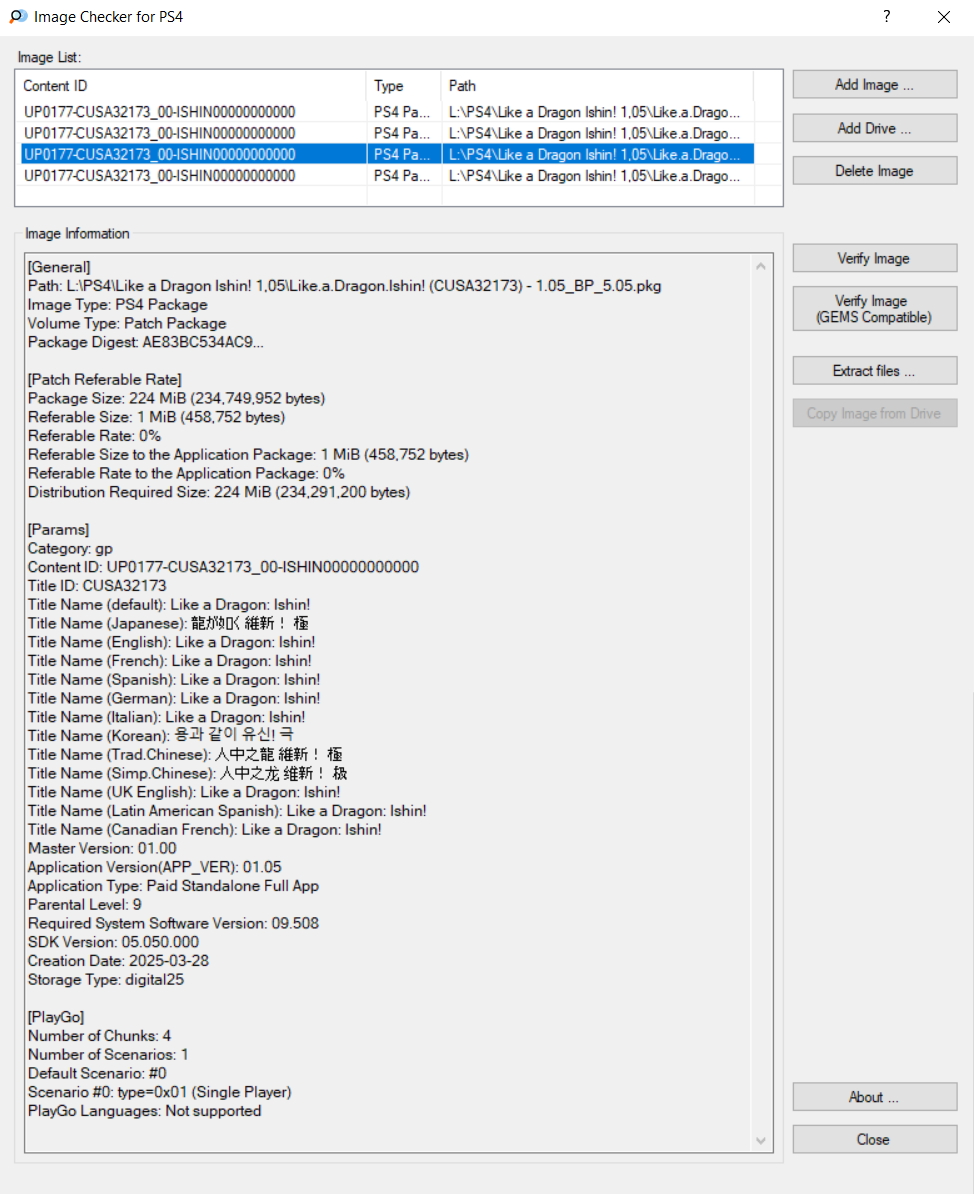974x1194 pixels.
Task: Click the 'Parental Level: 9' line
Action: [85, 905]
